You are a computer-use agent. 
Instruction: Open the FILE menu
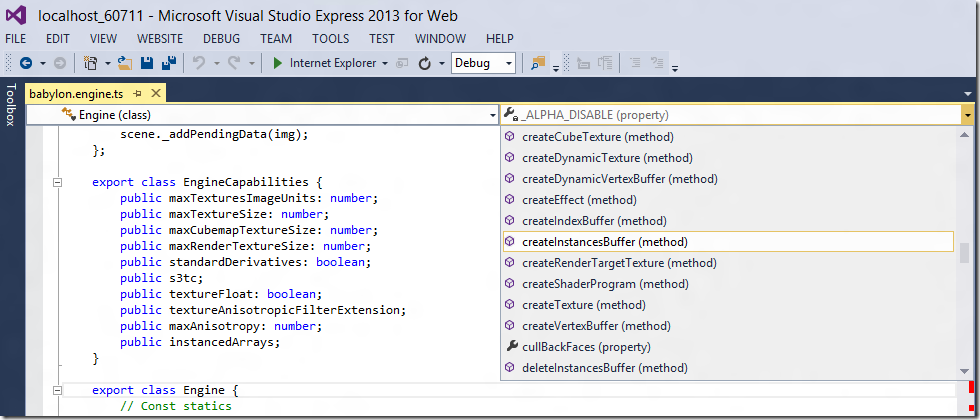tap(16, 39)
